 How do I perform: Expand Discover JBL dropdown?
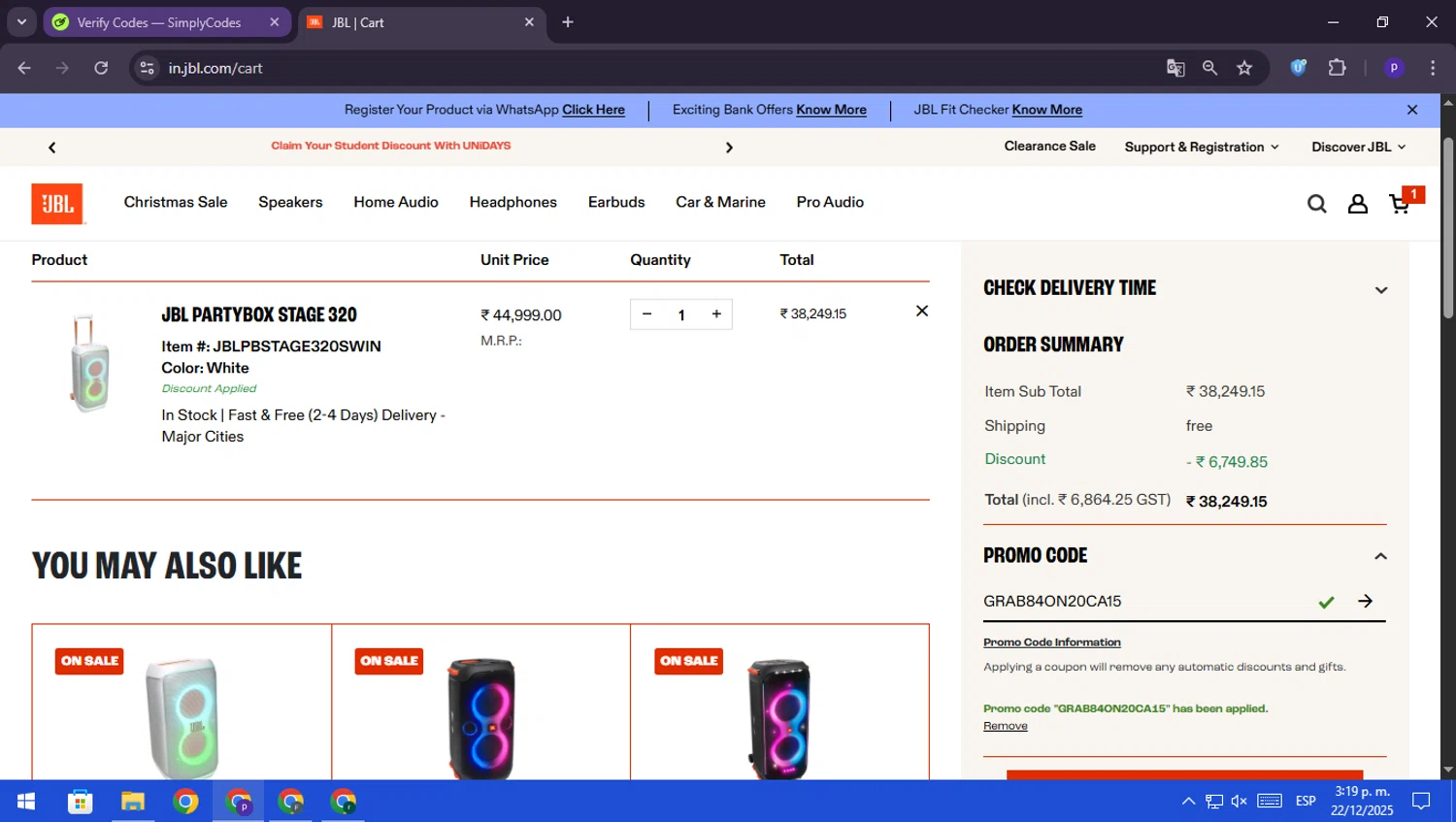[x=1358, y=148]
